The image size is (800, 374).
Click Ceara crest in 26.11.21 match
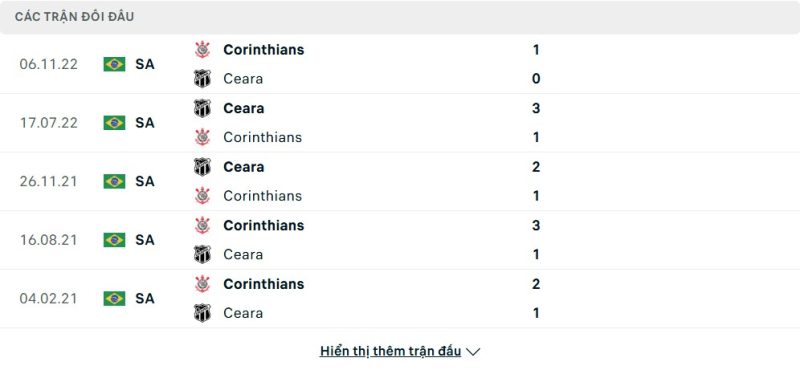pos(203,167)
